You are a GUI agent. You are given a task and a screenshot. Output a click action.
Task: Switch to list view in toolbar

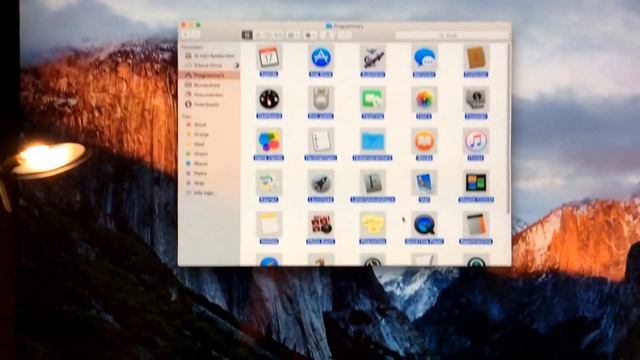(258, 35)
